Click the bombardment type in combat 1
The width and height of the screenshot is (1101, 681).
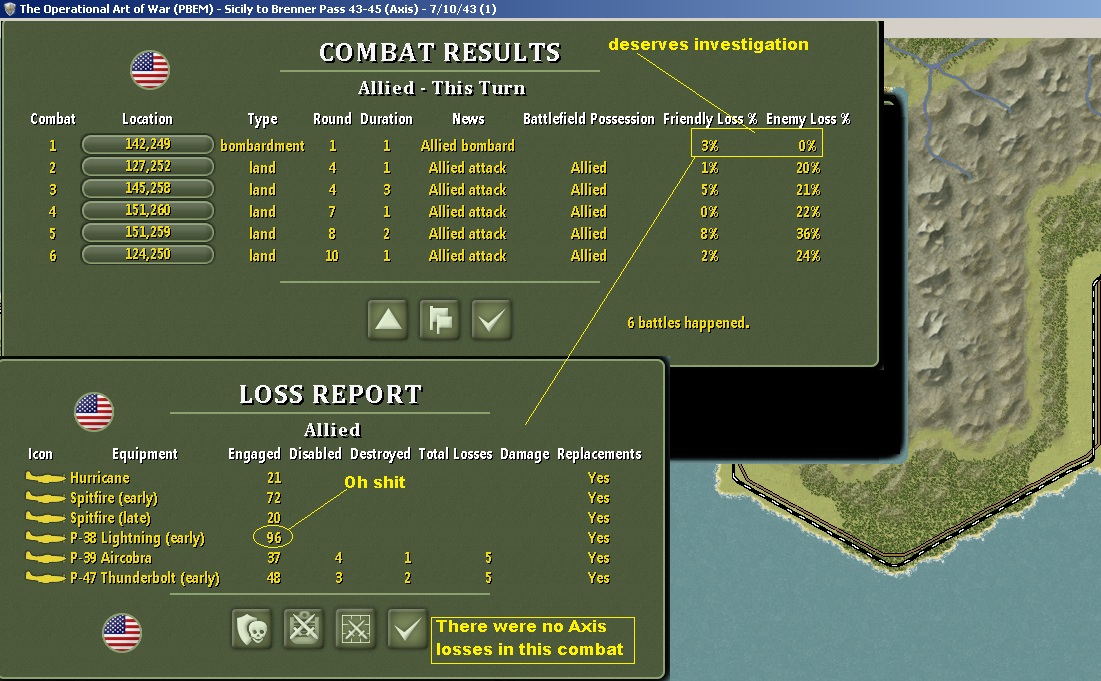263,146
